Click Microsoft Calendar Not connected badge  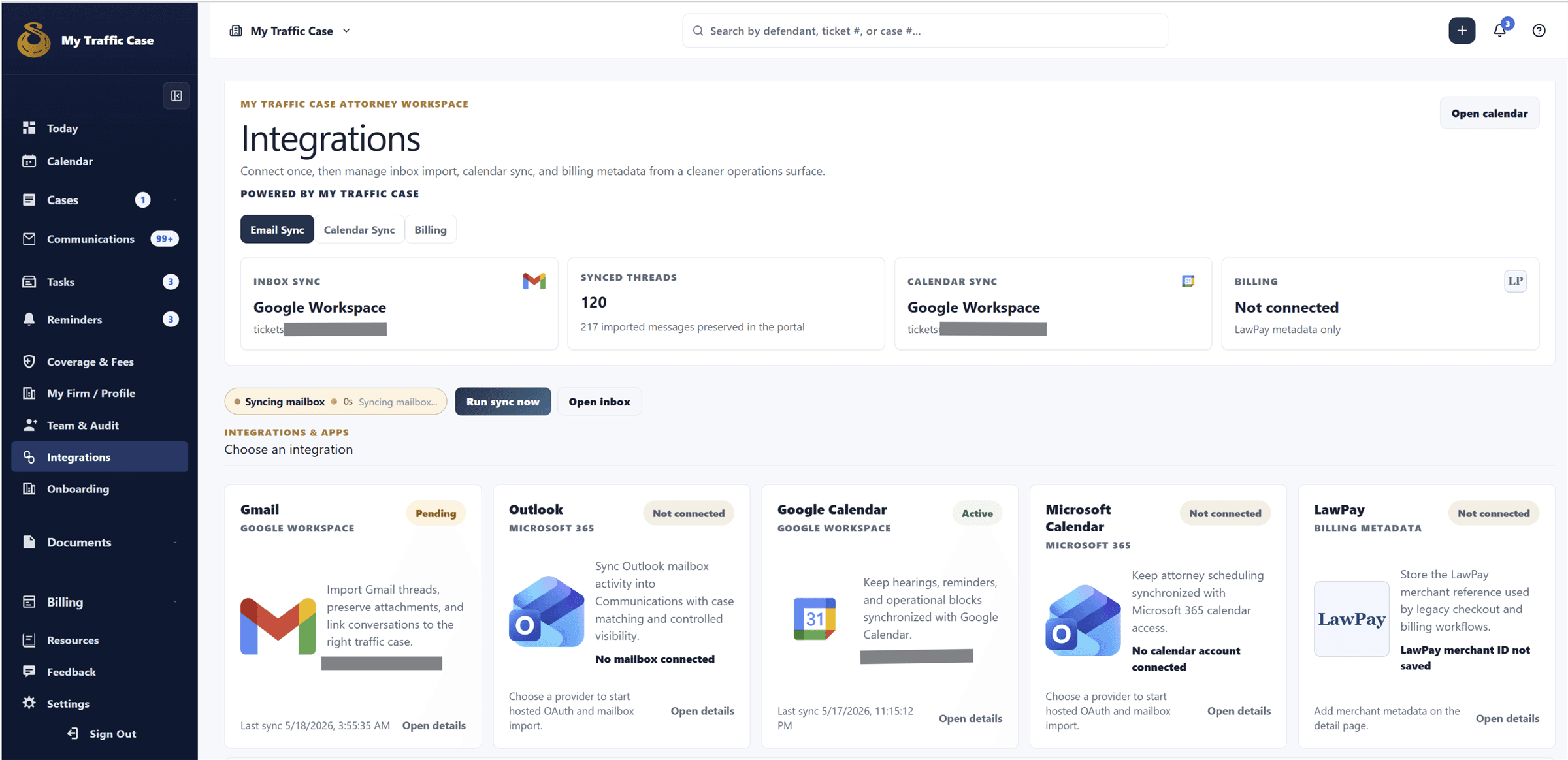1225,513
